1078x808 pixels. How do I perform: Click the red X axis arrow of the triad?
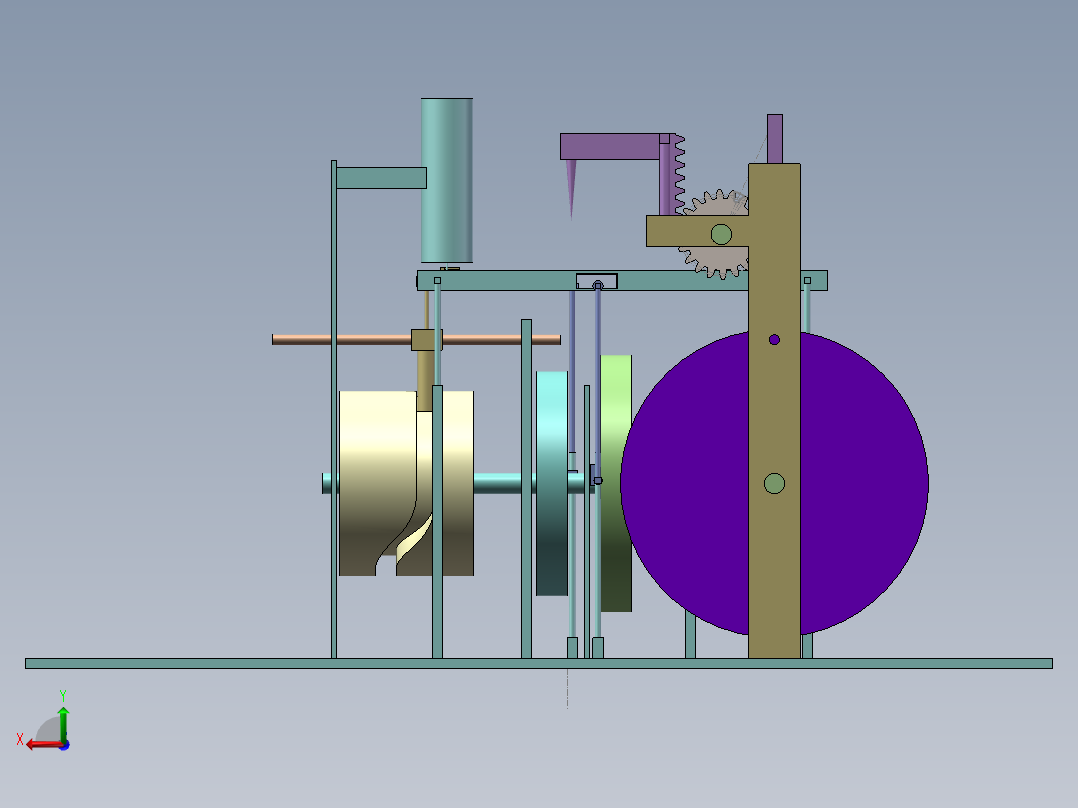44,744
